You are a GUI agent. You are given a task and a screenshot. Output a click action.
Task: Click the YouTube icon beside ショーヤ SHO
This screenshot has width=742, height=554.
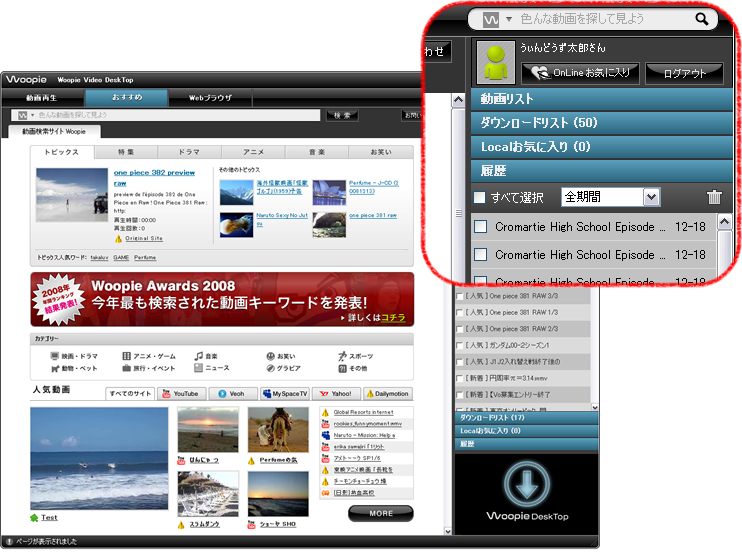252,524
